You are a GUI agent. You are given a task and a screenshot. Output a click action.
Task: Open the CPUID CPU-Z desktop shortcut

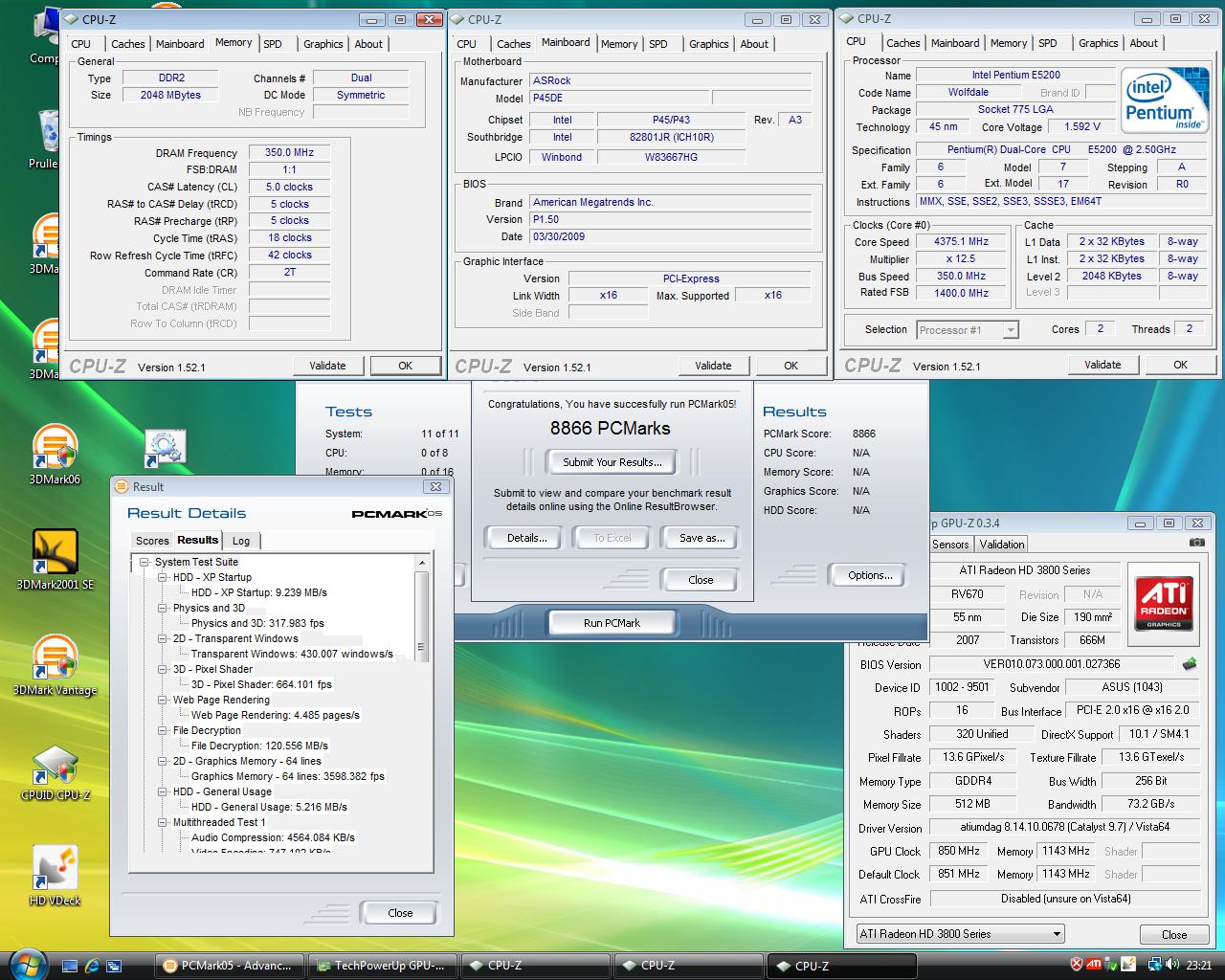tap(55, 772)
